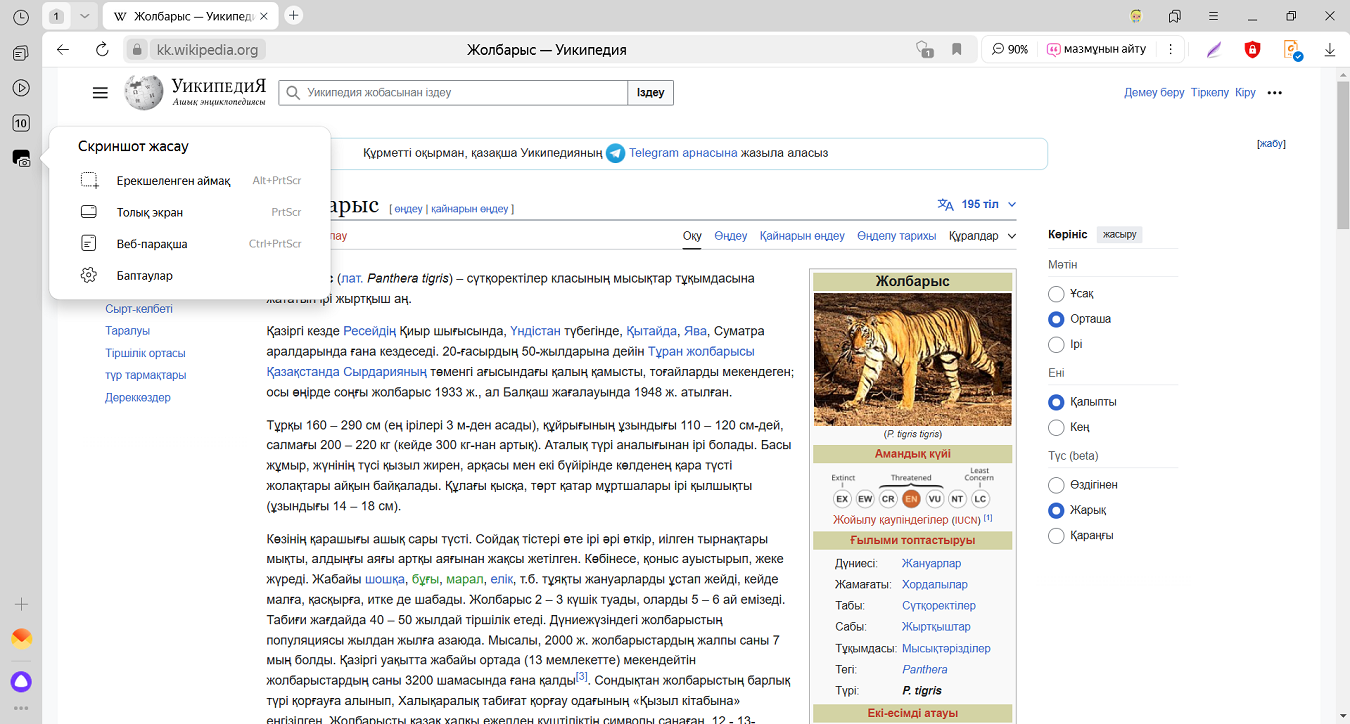Click the 90% zoom level indicator
The height and width of the screenshot is (724, 1350).
pos(1010,49)
